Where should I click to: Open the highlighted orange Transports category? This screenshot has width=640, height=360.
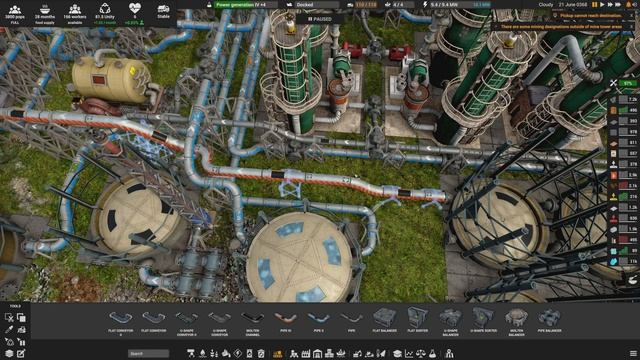coord(278,353)
